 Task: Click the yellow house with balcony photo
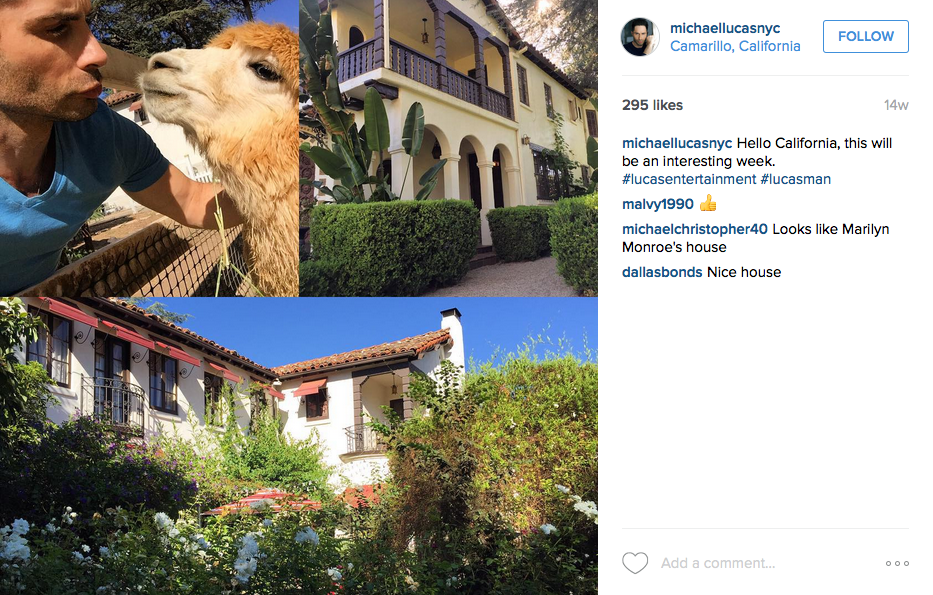tap(449, 148)
